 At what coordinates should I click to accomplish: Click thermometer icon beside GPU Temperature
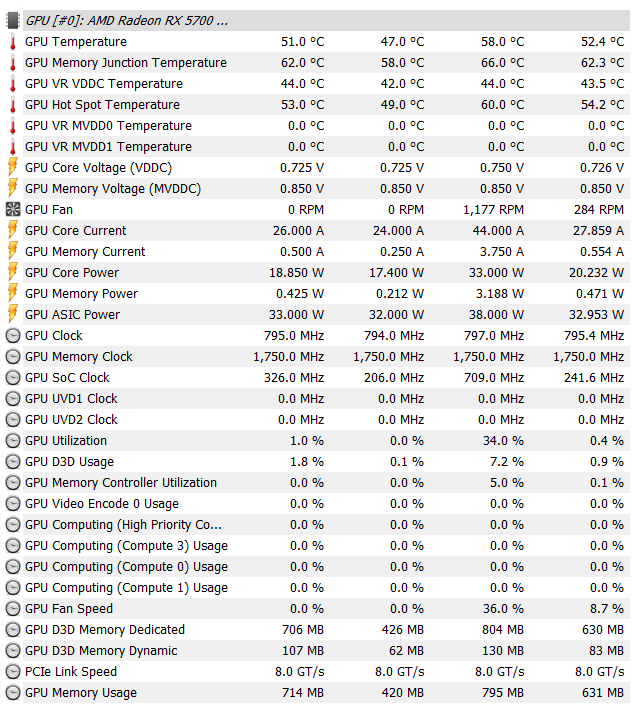[13, 42]
